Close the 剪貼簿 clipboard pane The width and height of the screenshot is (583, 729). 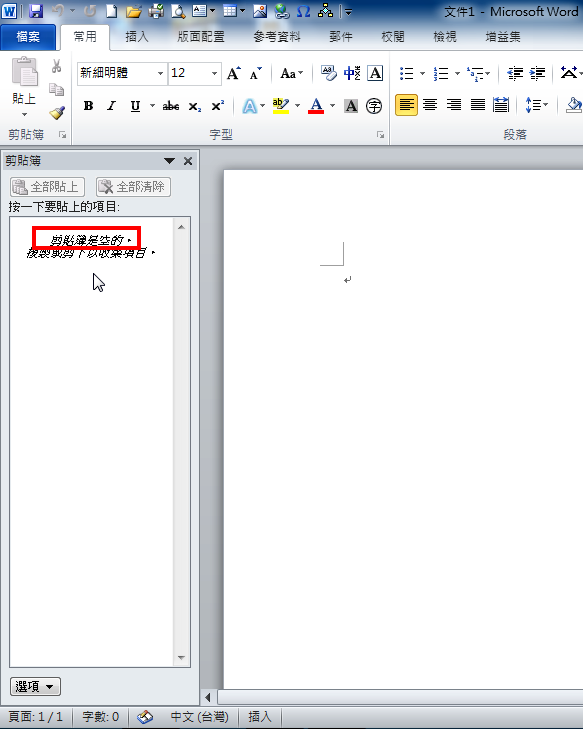[188, 161]
